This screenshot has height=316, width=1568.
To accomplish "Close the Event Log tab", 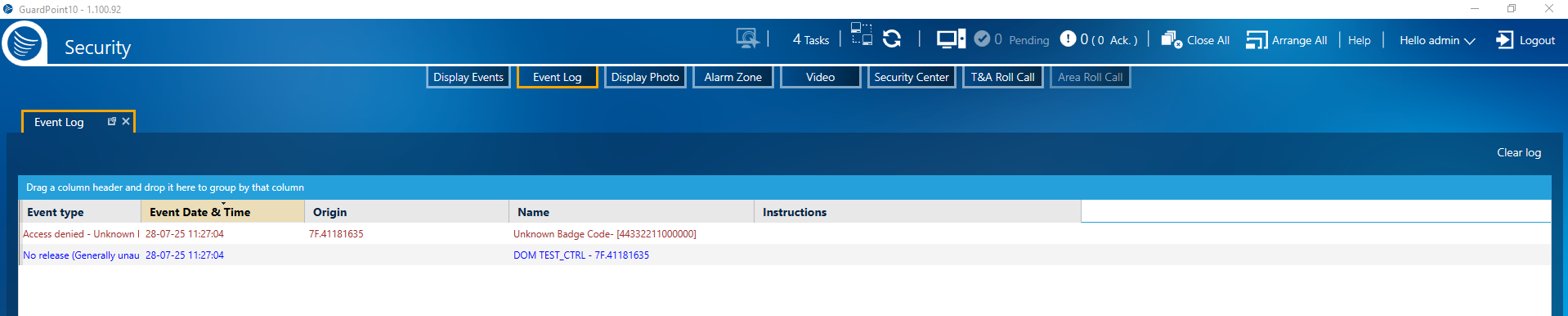I will point(126,121).
